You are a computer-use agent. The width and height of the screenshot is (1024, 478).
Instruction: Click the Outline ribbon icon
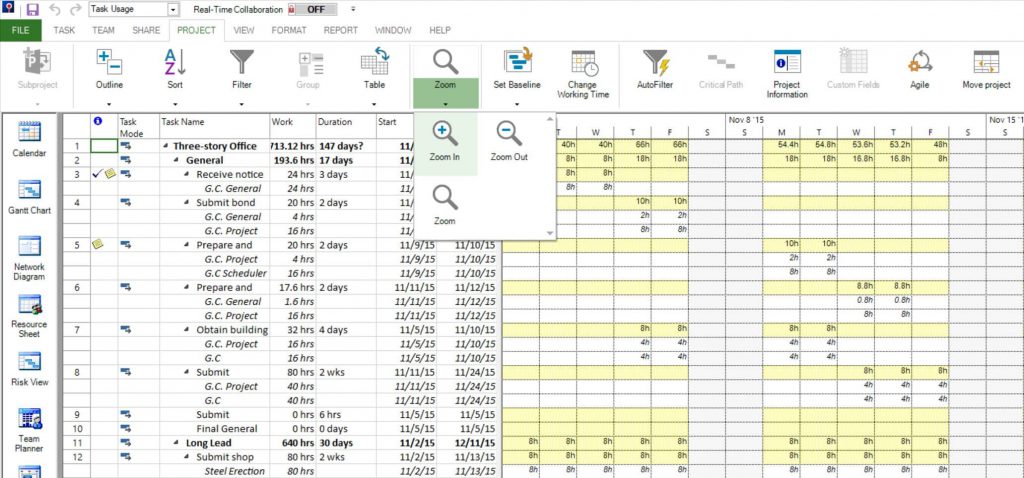click(109, 62)
